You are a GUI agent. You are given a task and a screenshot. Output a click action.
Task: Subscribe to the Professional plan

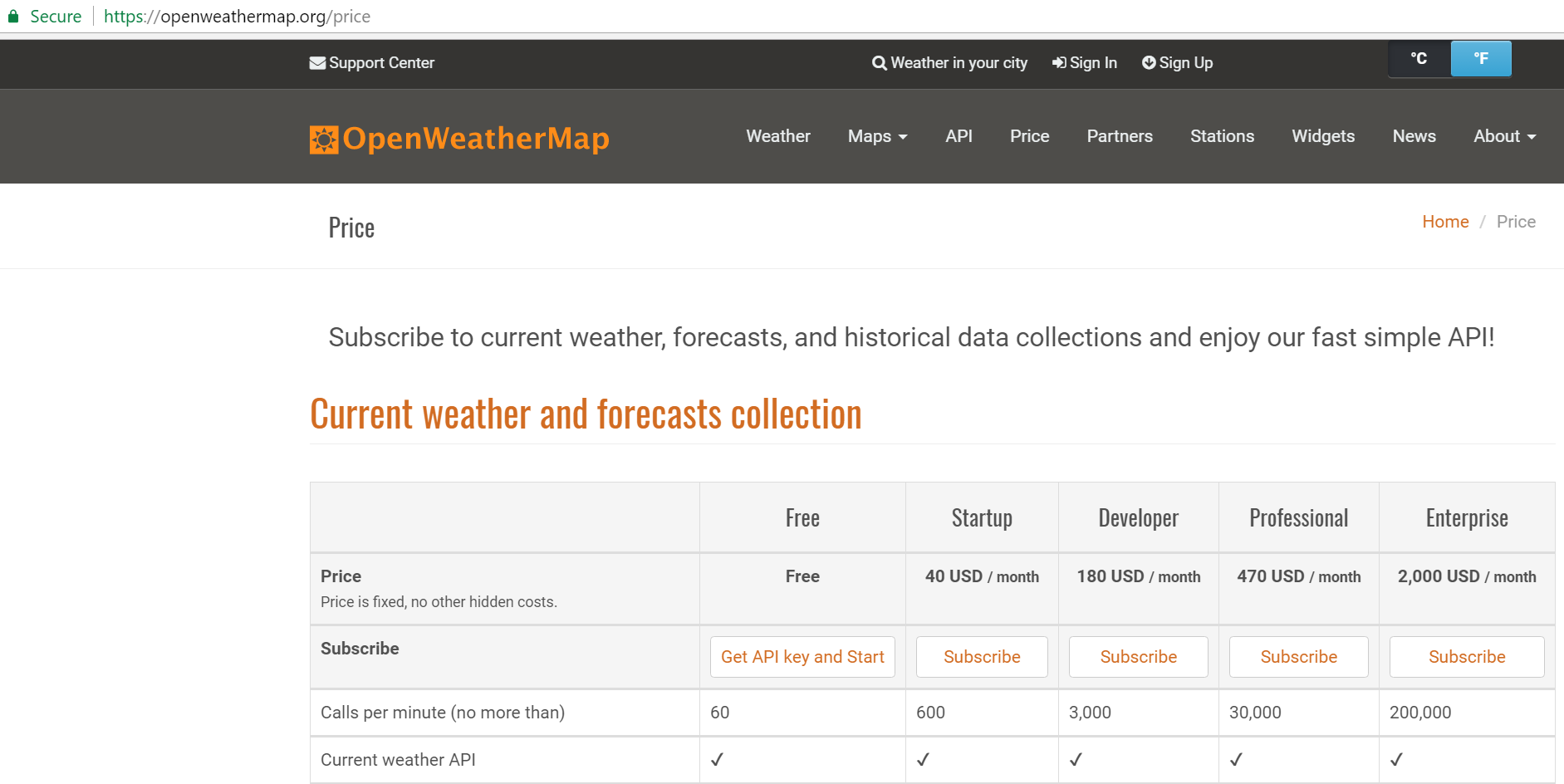point(1298,657)
